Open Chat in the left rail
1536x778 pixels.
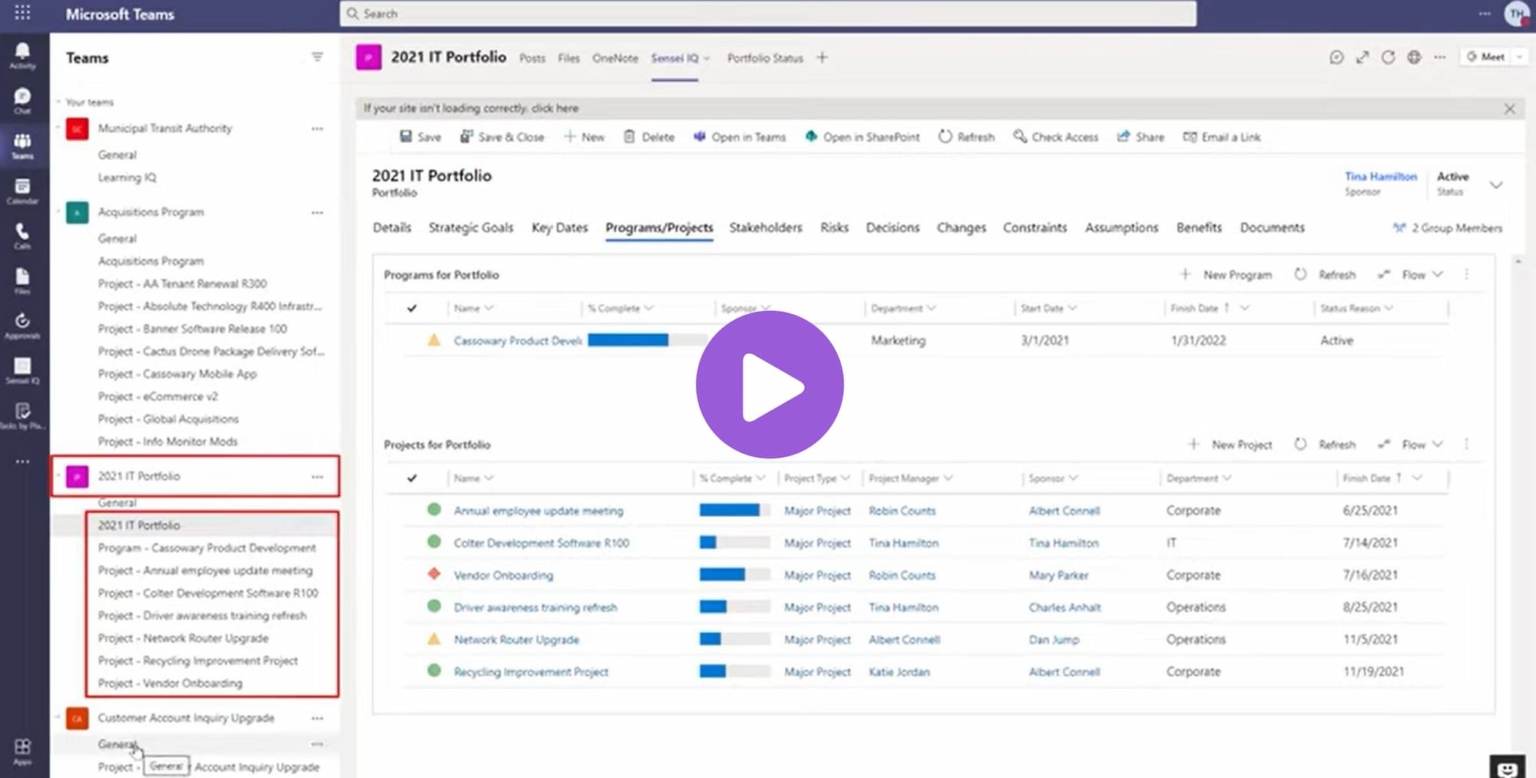point(22,100)
